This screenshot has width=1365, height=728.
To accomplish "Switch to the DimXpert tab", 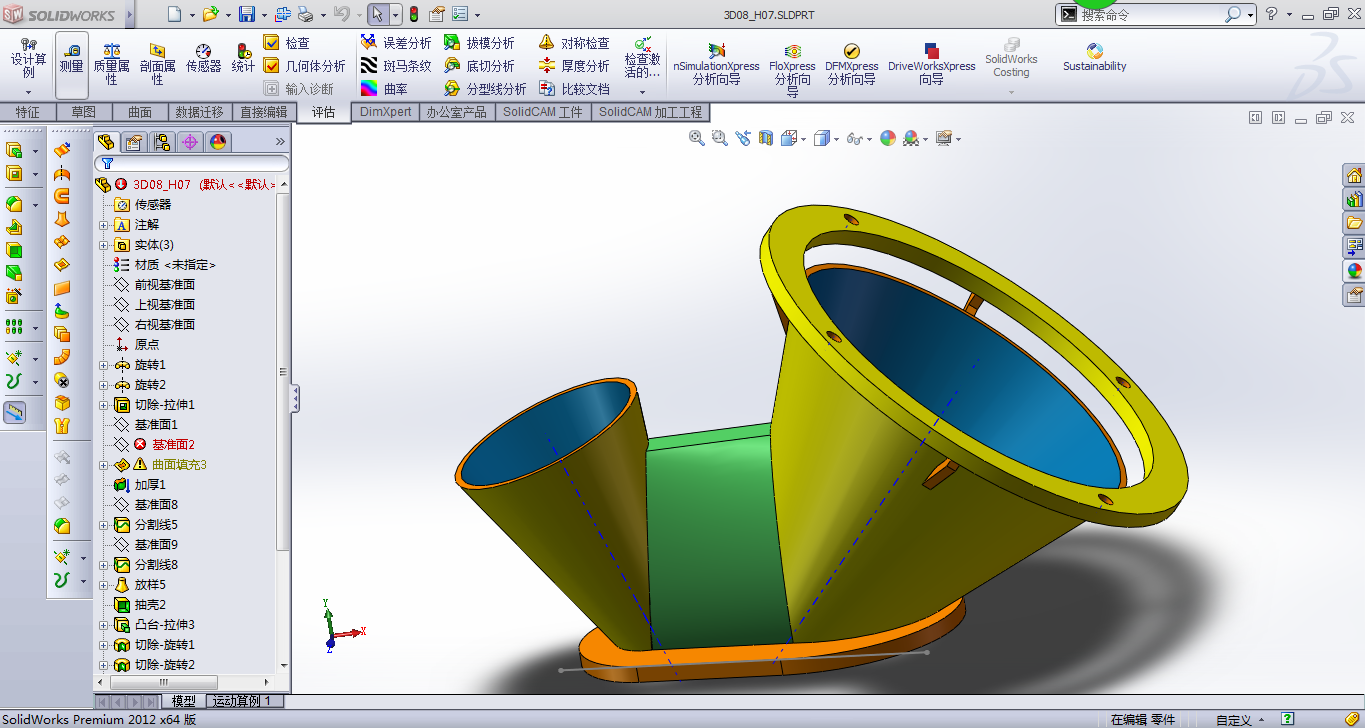I will (385, 112).
